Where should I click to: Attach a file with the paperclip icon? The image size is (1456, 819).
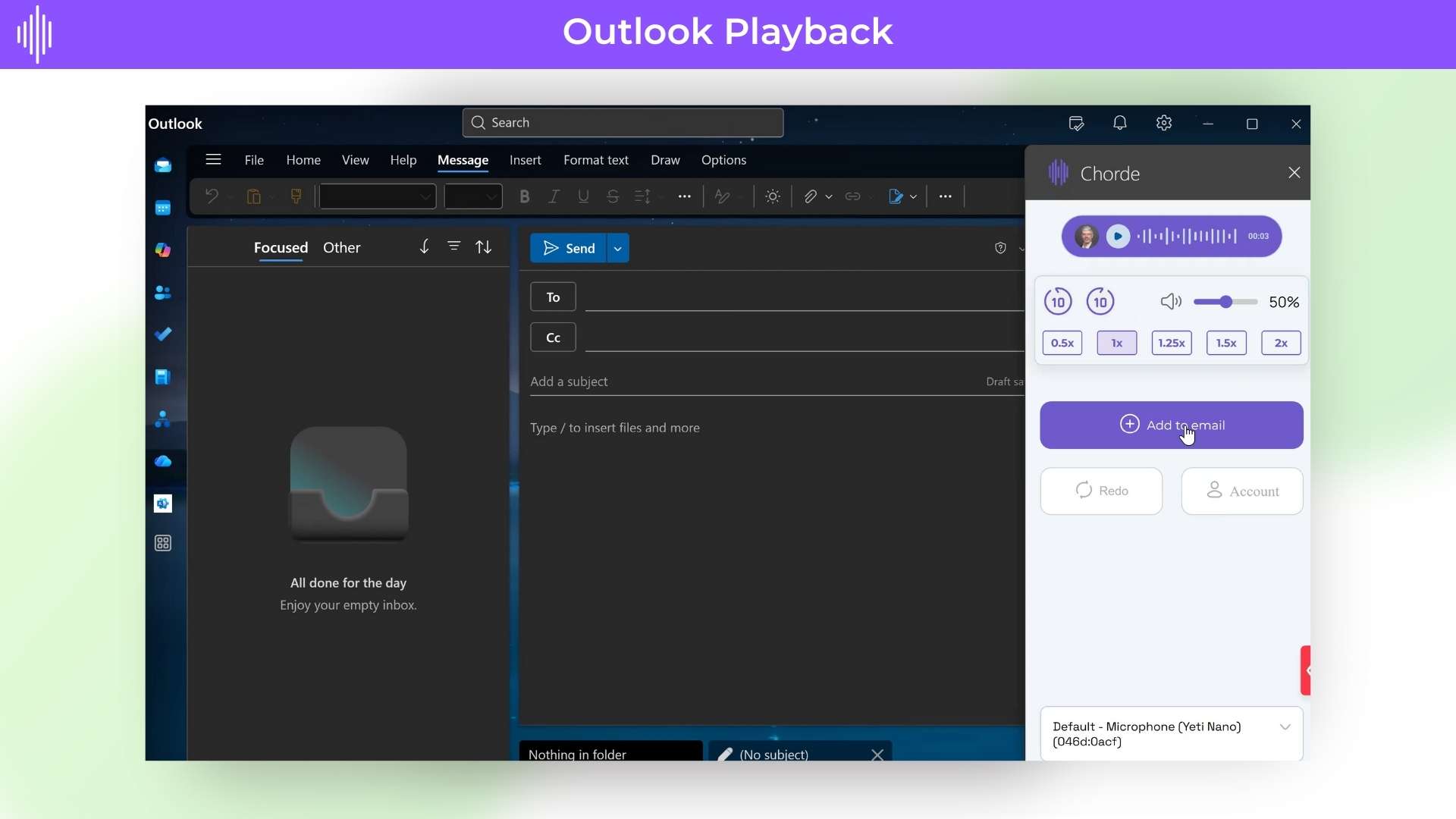811,196
